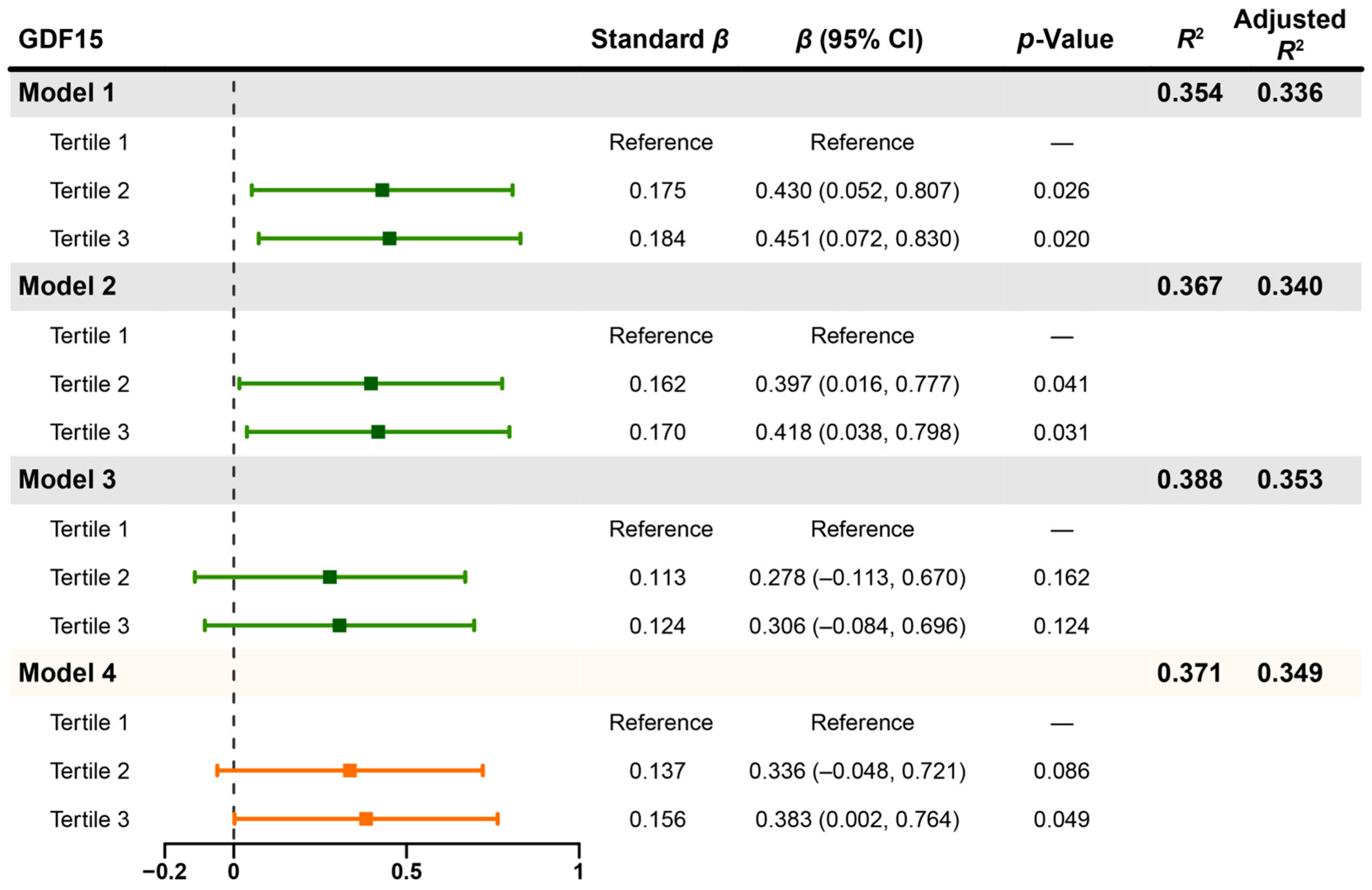
Task: Click the Tertile 1 label under Model 2
Action: [x=89, y=335]
